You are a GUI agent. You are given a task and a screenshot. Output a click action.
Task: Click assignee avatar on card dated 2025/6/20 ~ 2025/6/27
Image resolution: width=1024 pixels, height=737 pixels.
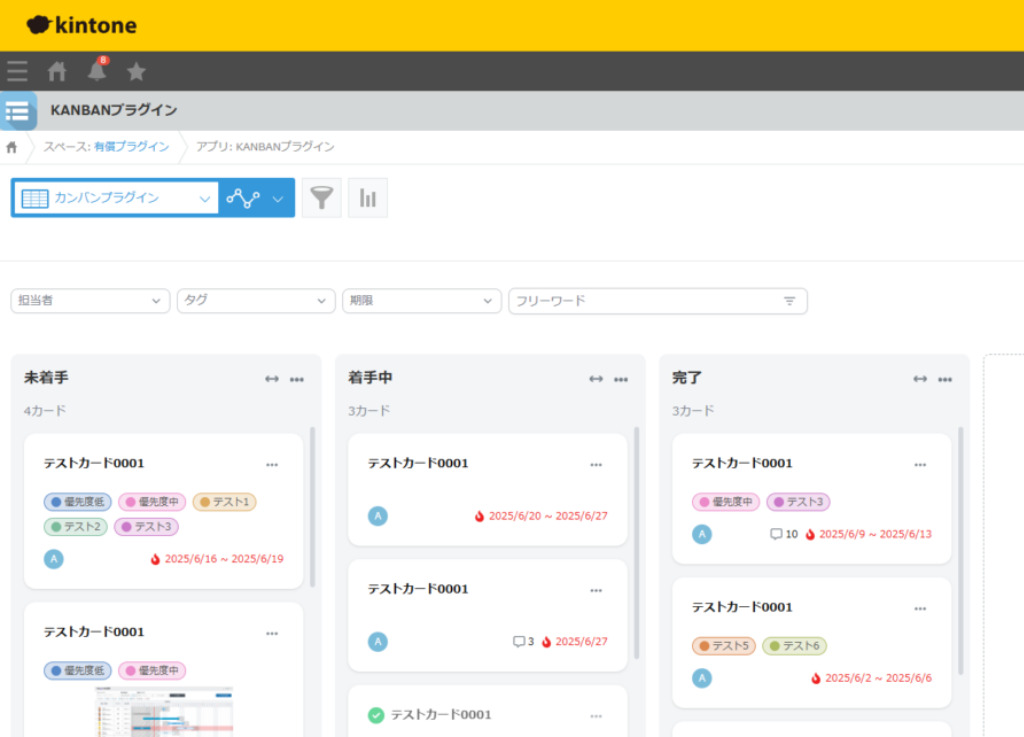point(377,516)
